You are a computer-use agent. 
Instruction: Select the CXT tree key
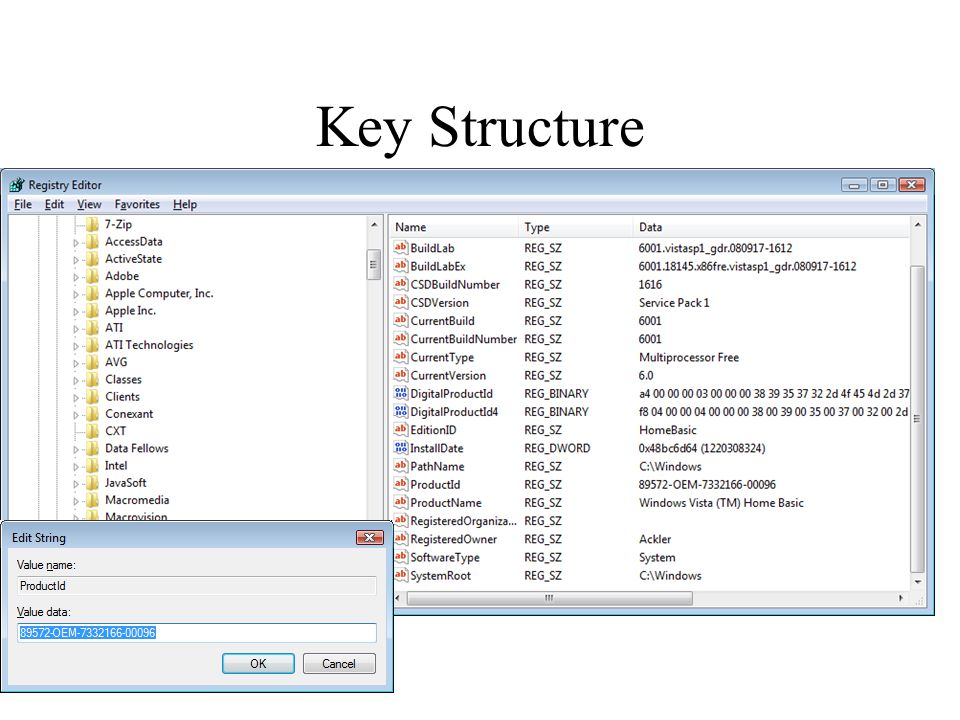click(115, 431)
